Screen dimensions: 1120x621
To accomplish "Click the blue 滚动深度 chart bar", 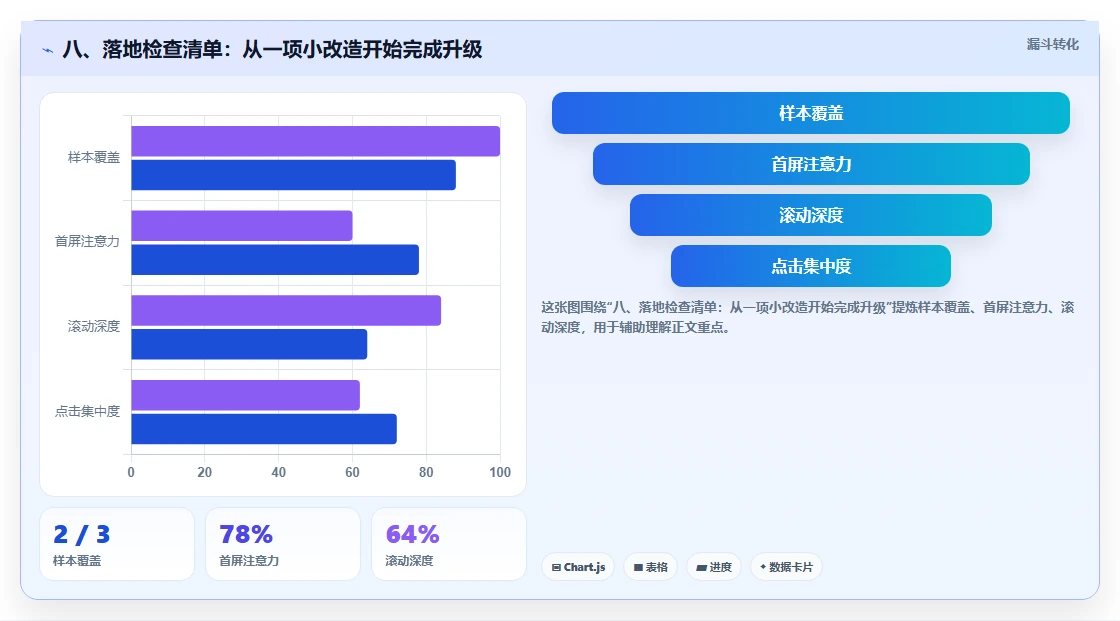I will [x=249, y=344].
